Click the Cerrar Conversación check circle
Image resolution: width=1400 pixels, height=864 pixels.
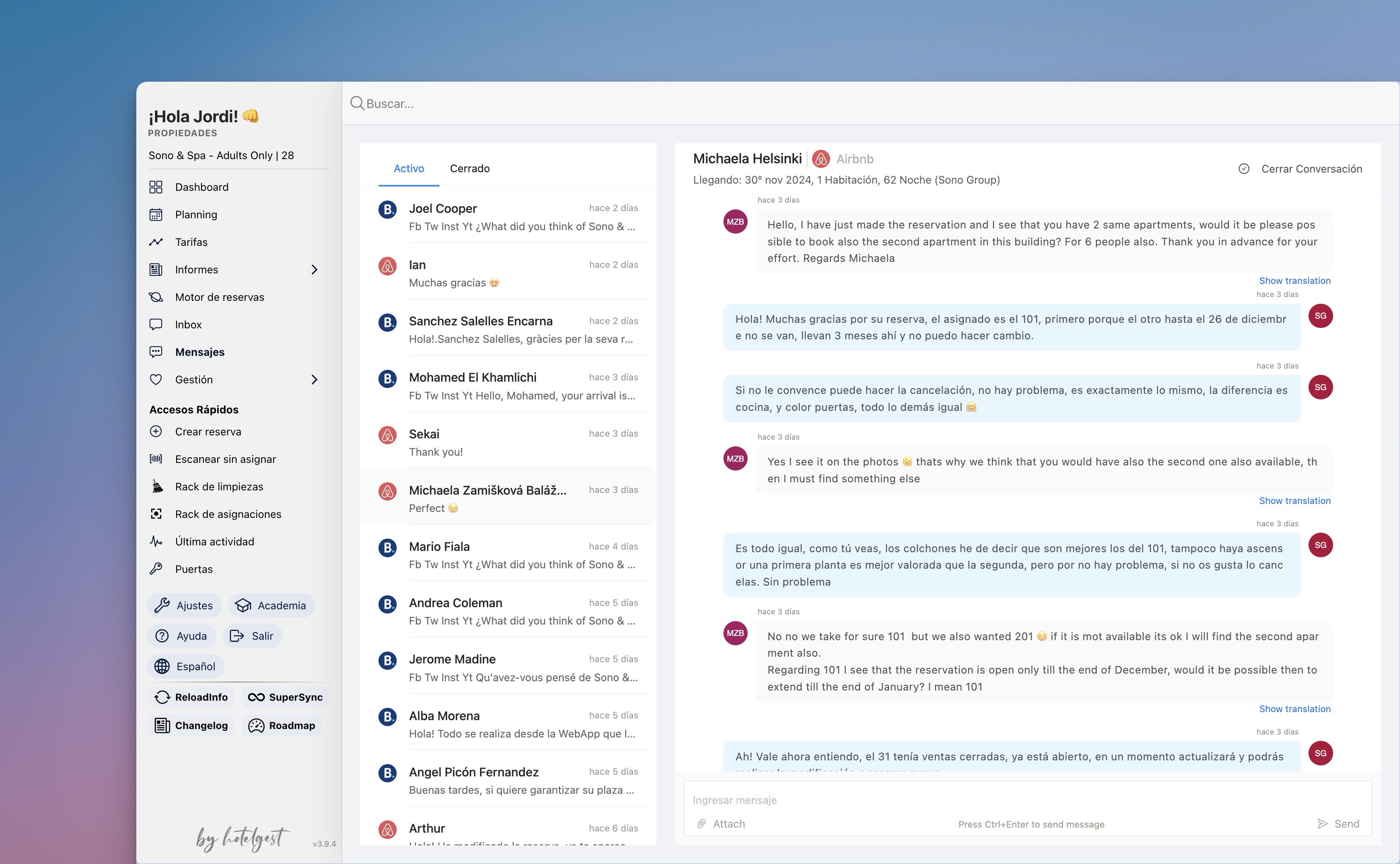(1243, 168)
